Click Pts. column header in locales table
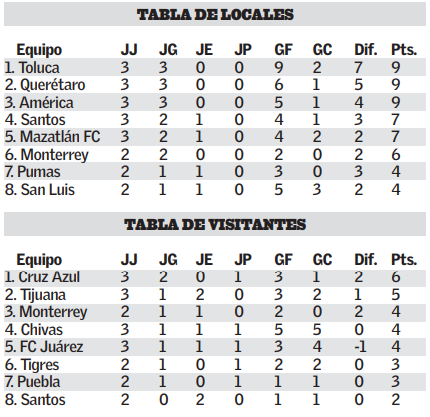The width and height of the screenshot is (430, 417). [404, 50]
